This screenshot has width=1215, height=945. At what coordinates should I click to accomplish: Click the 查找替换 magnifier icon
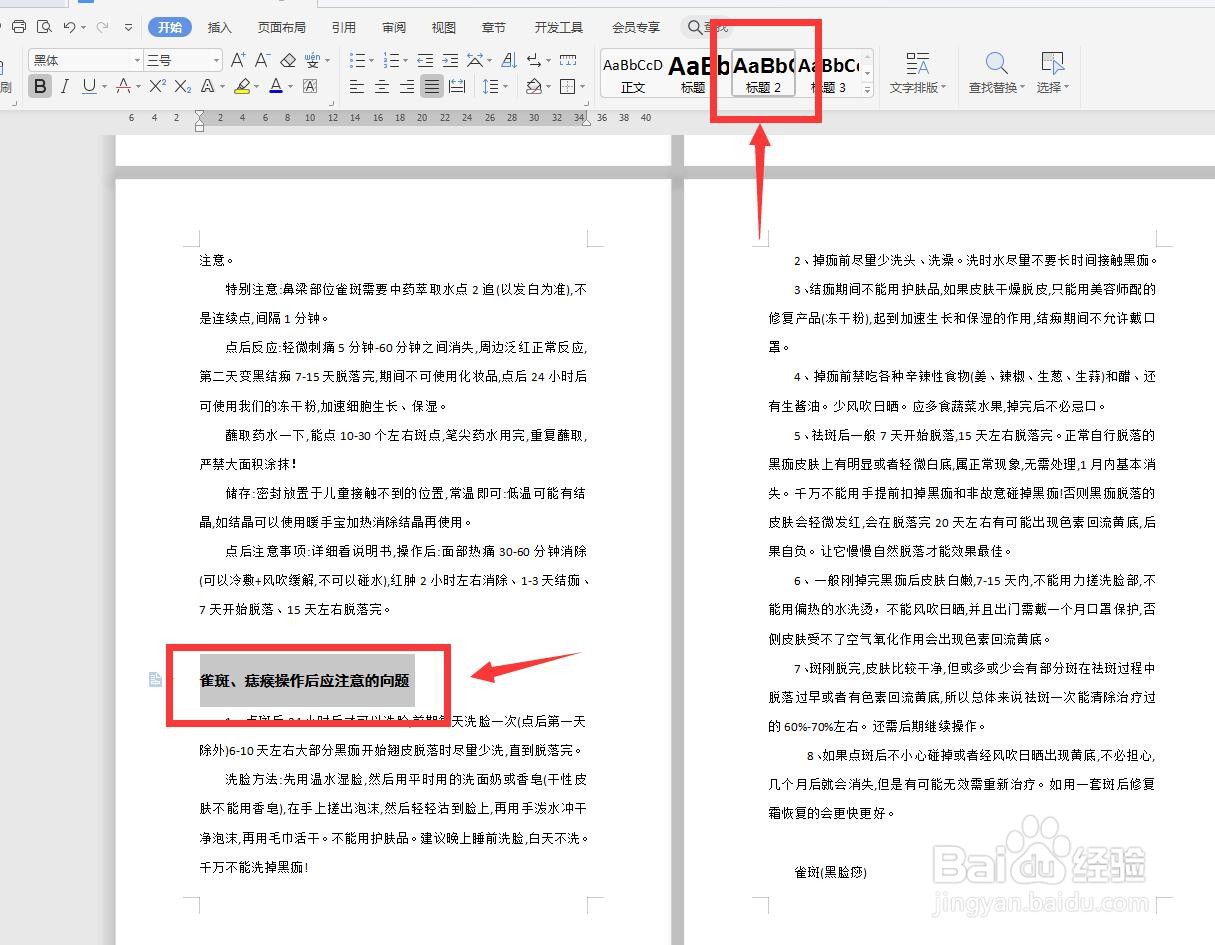coord(996,64)
